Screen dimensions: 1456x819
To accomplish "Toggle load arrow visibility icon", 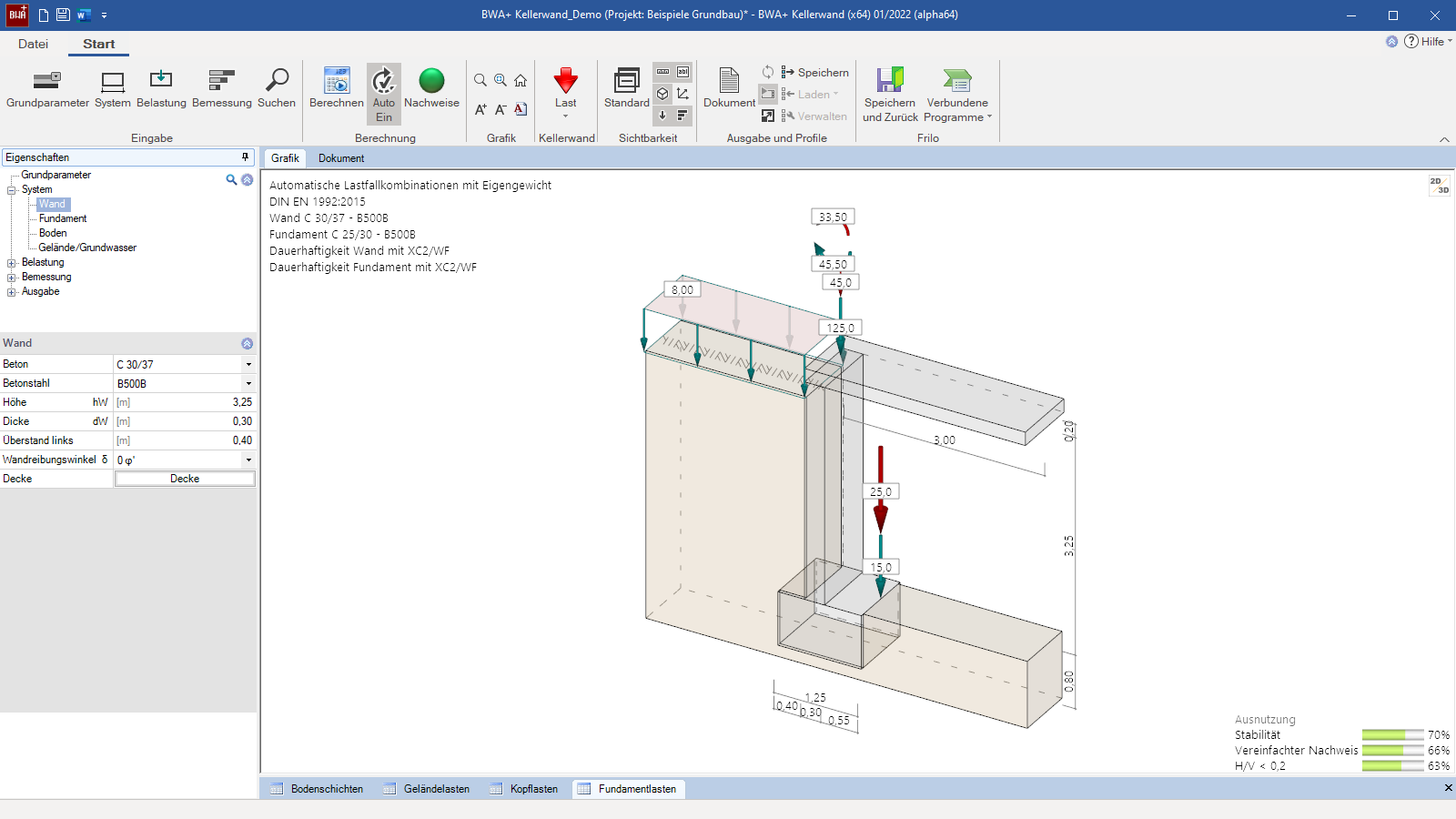I will pyautogui.click(x=662, y=116).
